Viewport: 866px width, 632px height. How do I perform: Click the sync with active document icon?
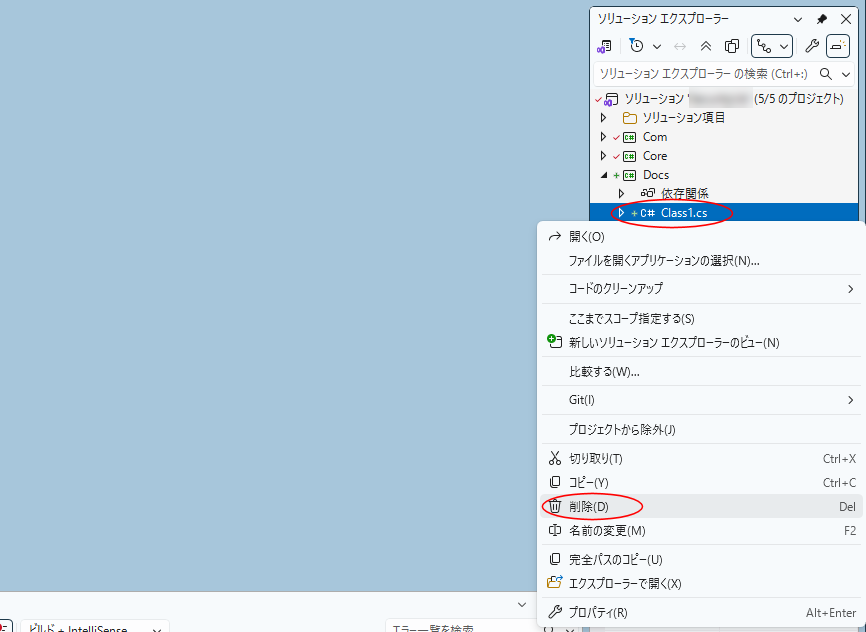680,46
